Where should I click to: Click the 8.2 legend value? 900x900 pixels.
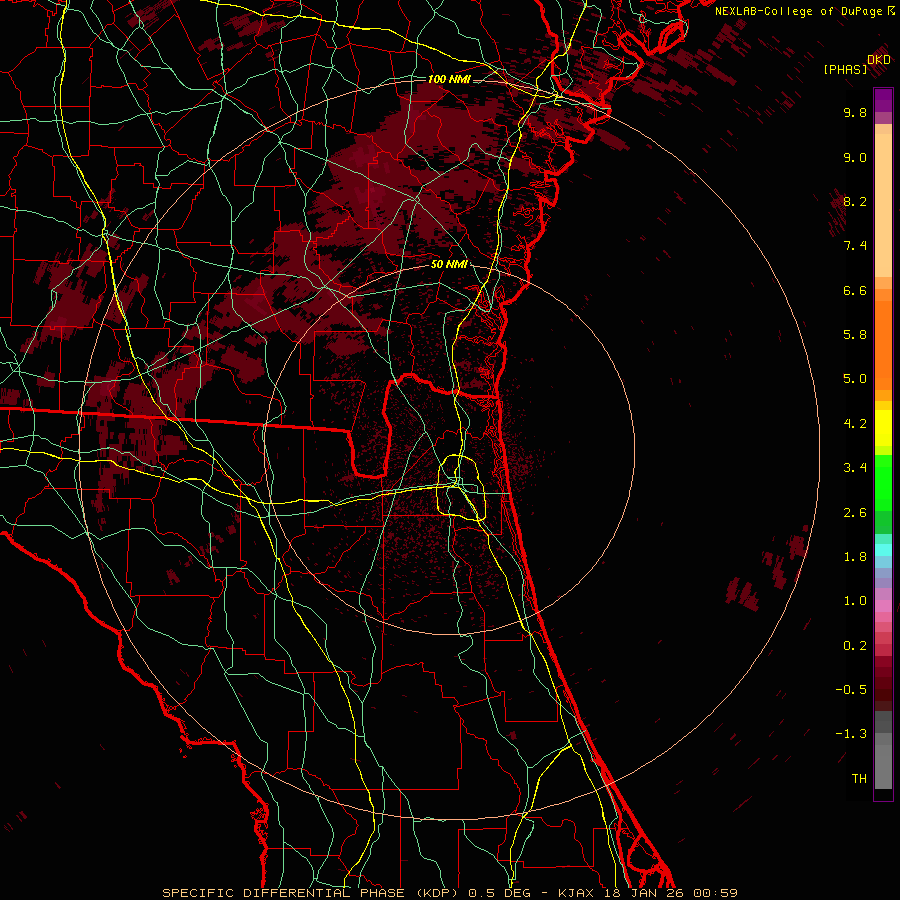[855, 201]
